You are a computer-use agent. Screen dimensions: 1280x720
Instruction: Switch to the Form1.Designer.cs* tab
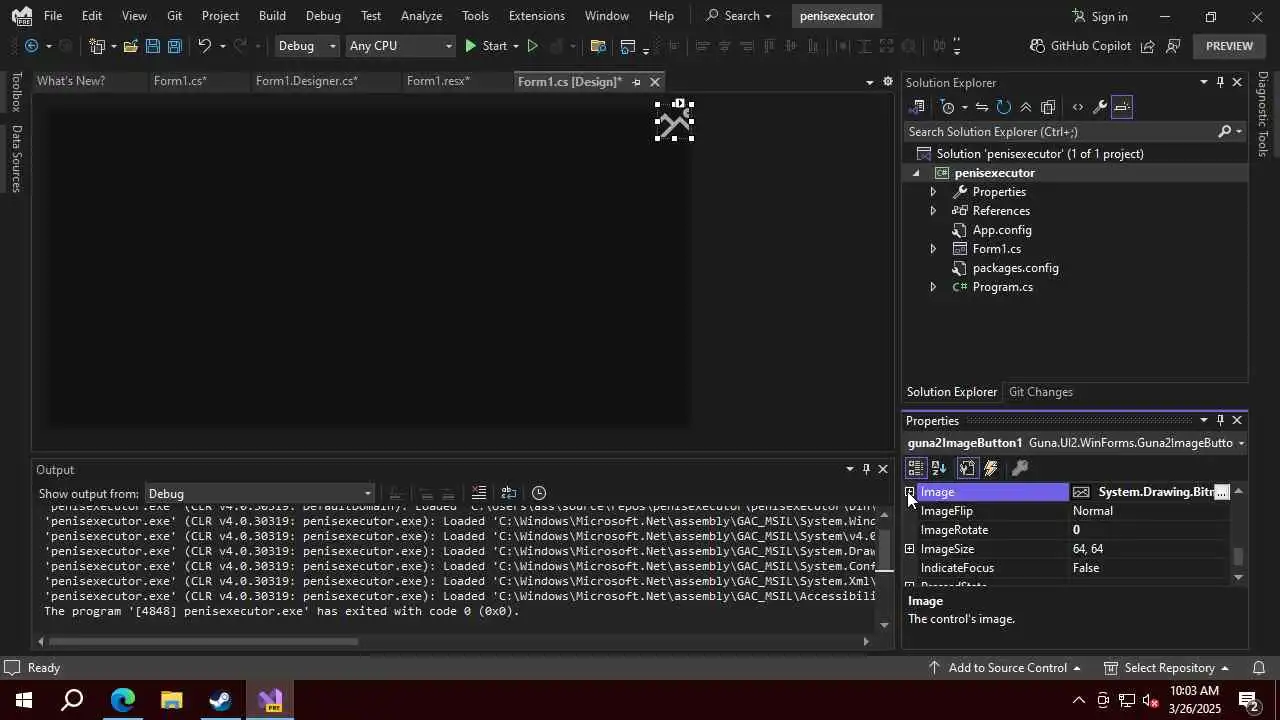point(306,81)
